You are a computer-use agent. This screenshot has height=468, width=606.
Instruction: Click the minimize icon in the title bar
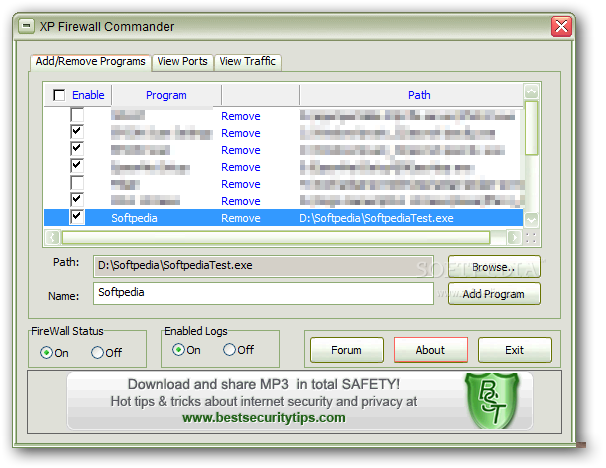click(26, 26)
